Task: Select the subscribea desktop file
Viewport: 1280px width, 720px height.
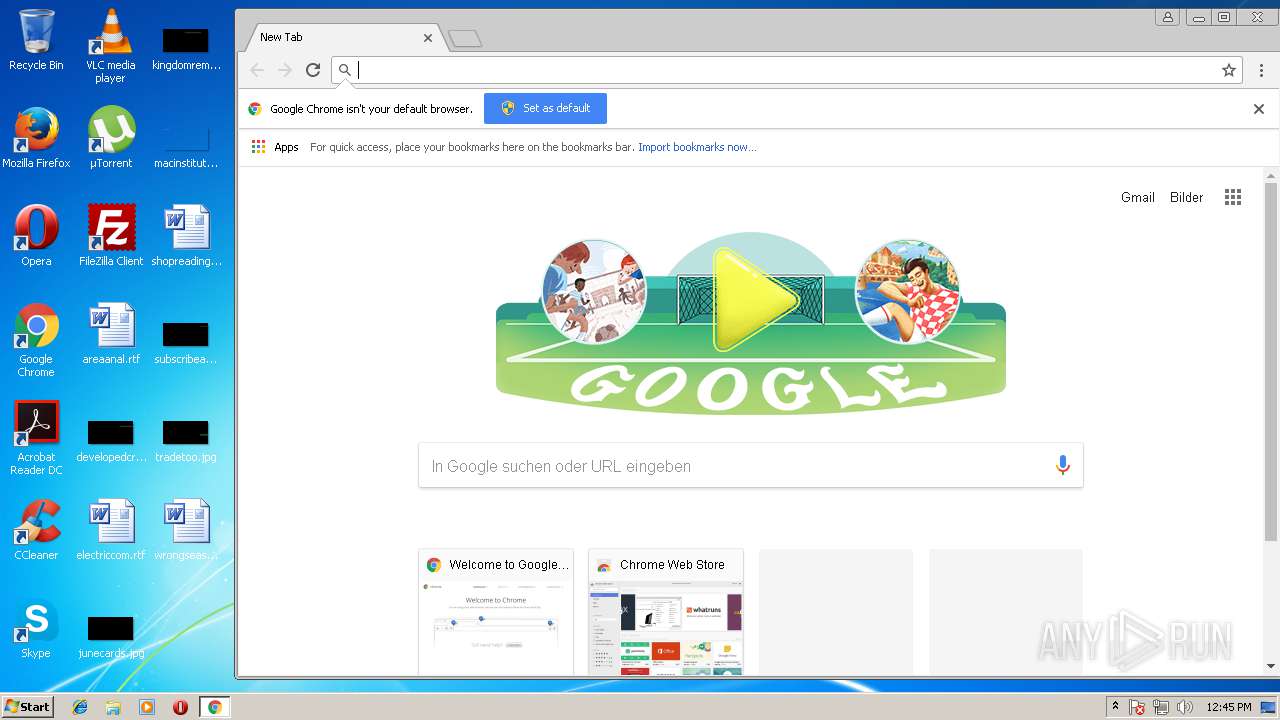Action: (186, 342)
